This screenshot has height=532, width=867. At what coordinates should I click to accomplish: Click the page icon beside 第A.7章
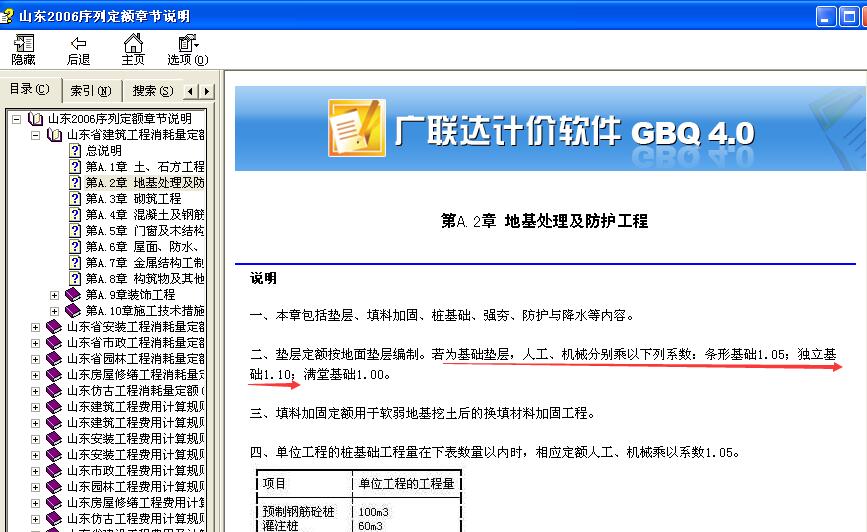(75, 263)
